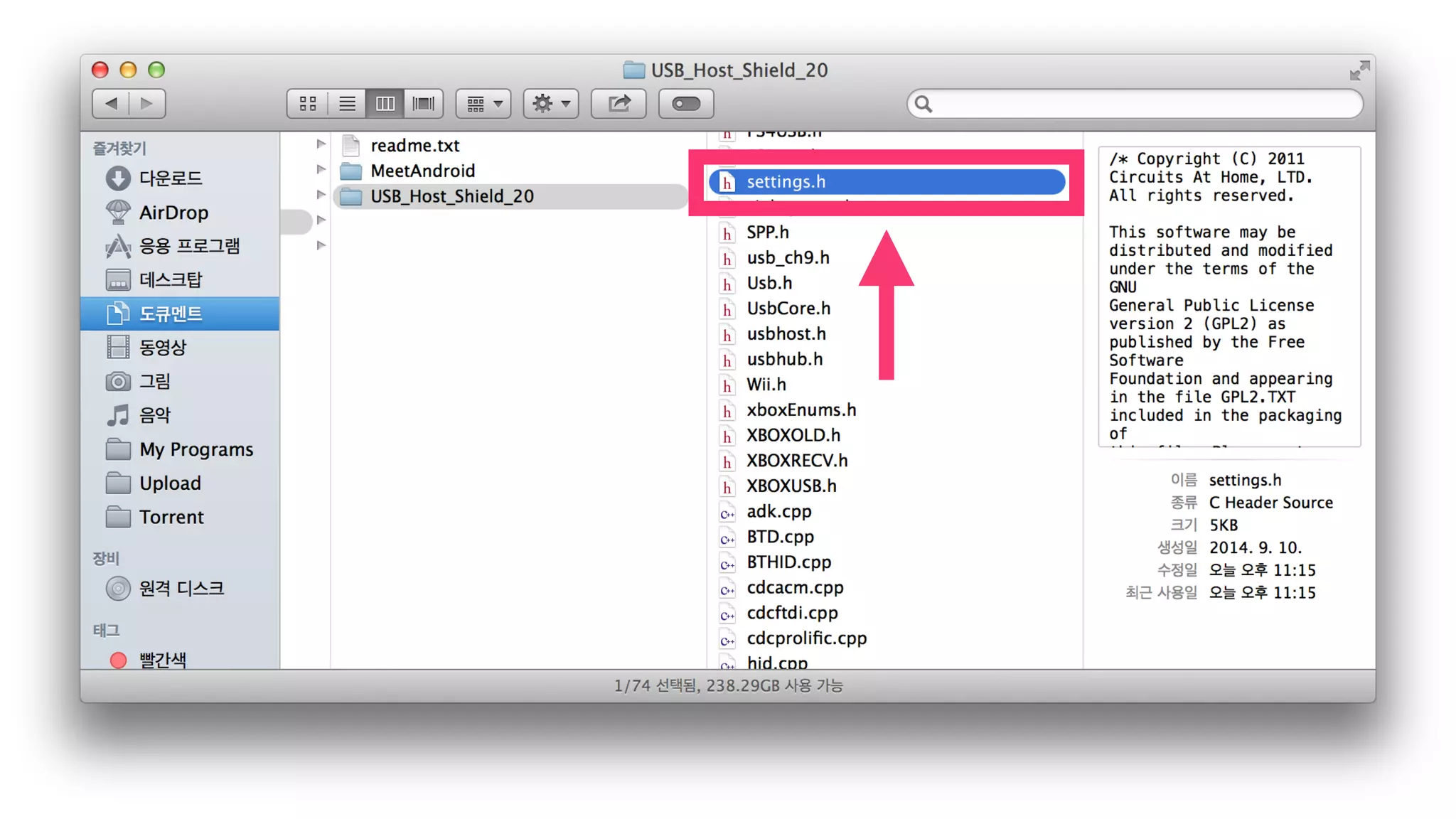
Task: Click the fullscreen arrows icon in the title bar
Action: click(1359, 70)
